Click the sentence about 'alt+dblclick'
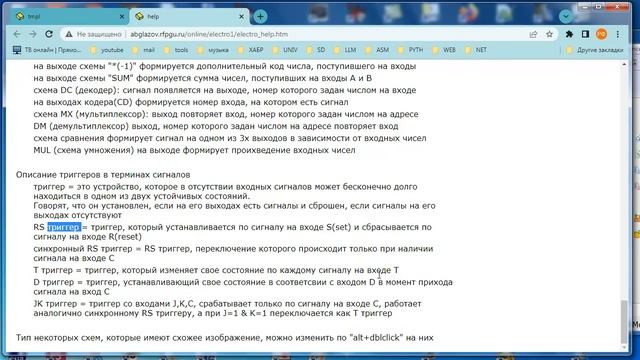This screenshot has height=360, width=640. 224,338
